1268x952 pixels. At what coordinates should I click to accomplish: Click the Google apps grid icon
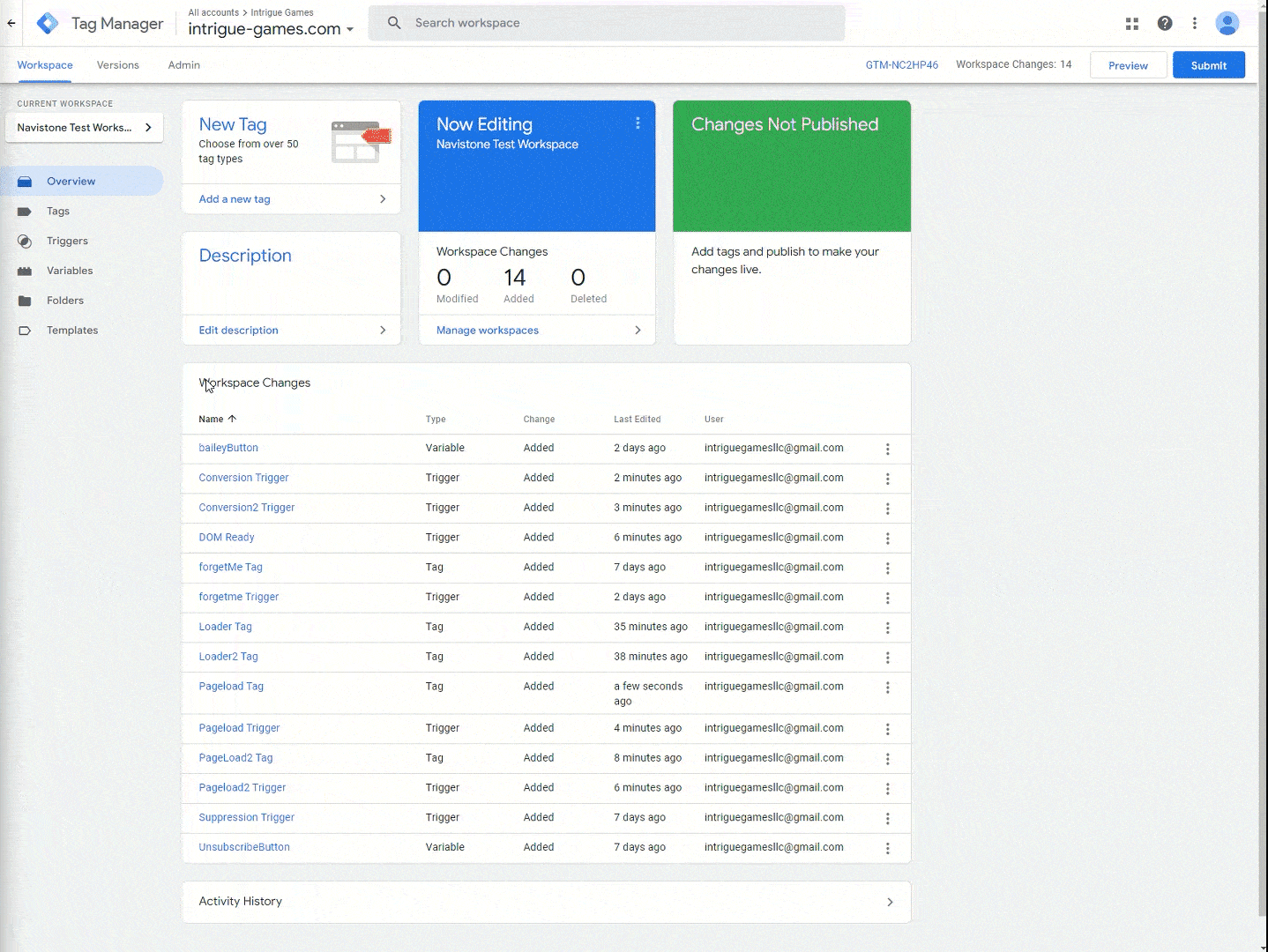point(1132,24)
